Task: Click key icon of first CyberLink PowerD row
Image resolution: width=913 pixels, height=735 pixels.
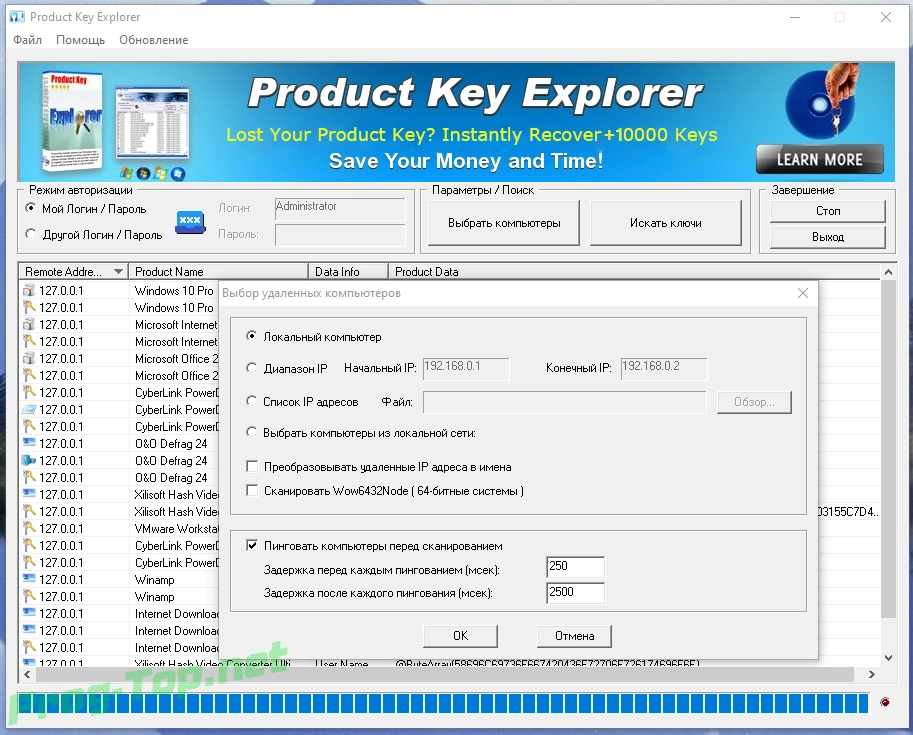Action: point(29,392)
